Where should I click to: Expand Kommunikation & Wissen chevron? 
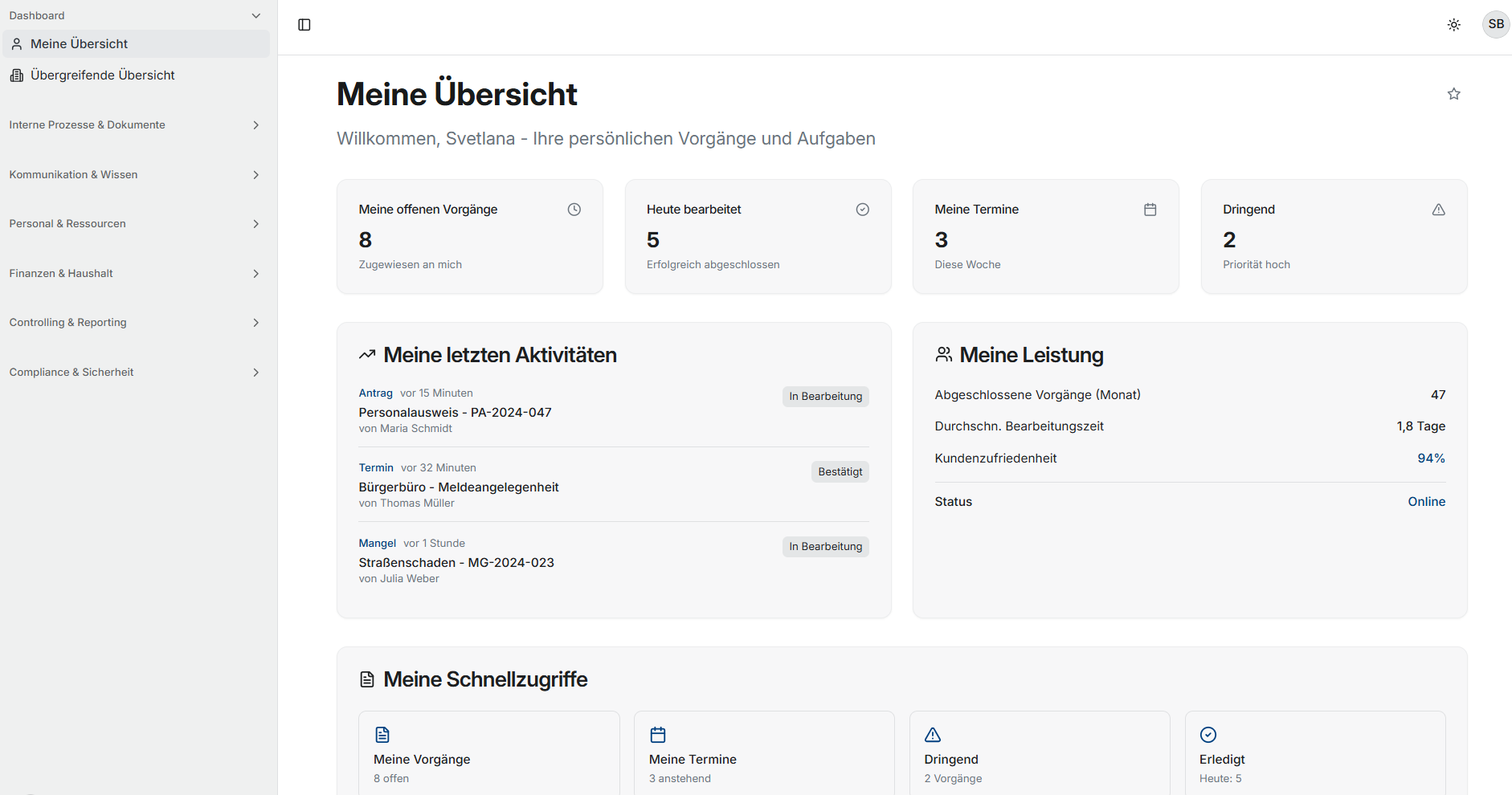[256, 175]
